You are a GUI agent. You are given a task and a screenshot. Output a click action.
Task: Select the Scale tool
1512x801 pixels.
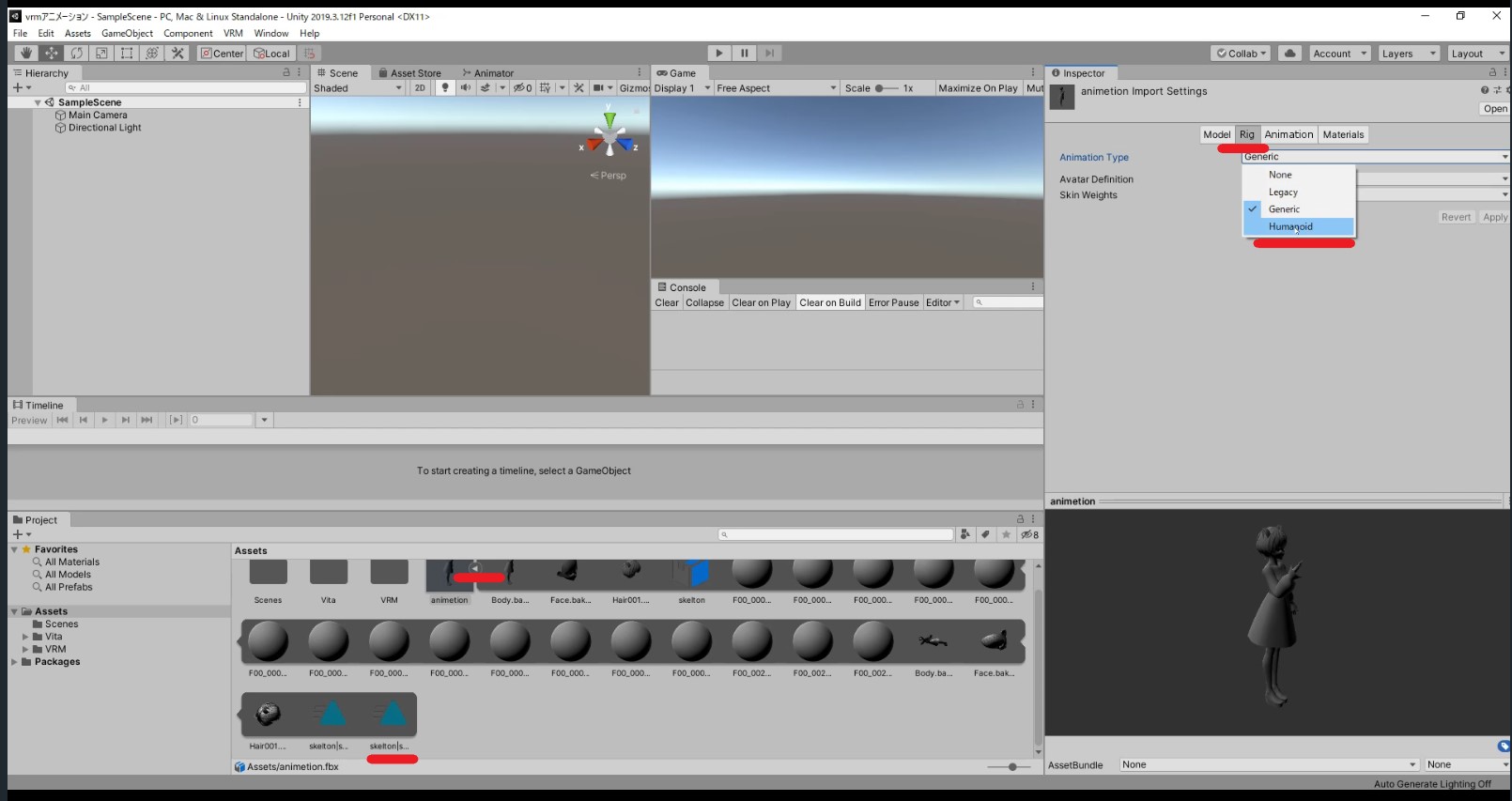tap(101, 54)
